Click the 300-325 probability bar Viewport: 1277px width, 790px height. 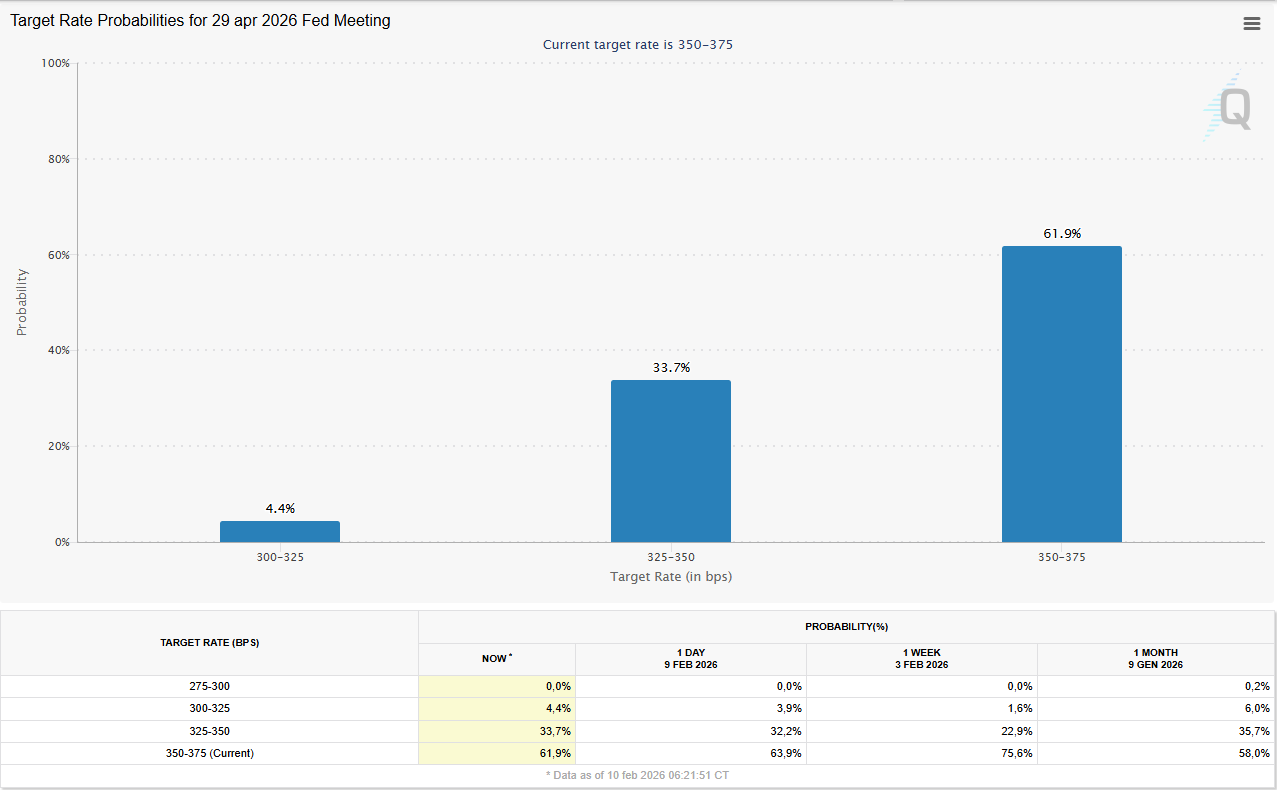280,531
